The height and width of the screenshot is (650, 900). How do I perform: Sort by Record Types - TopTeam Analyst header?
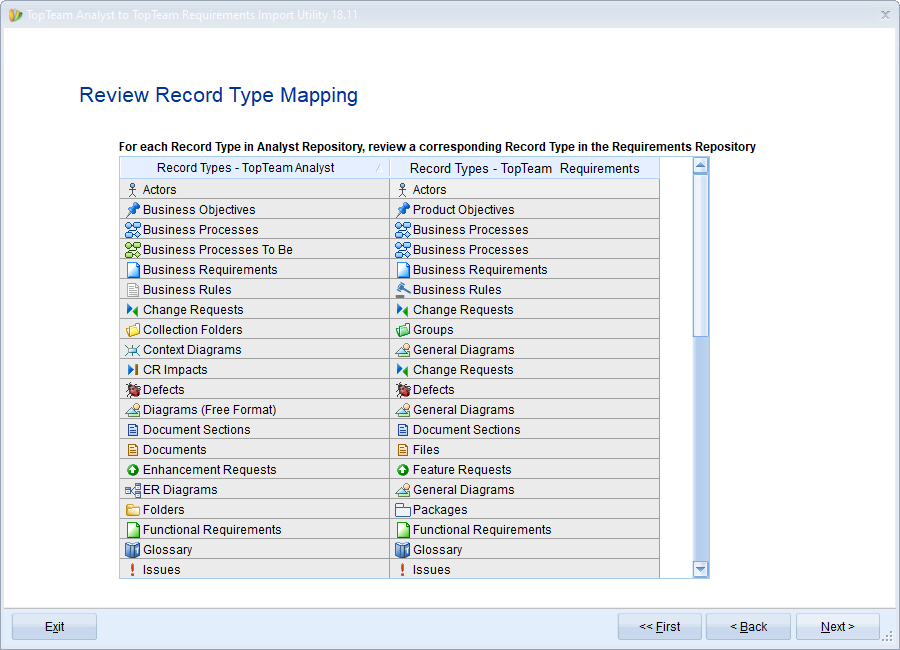coord(254,168)
